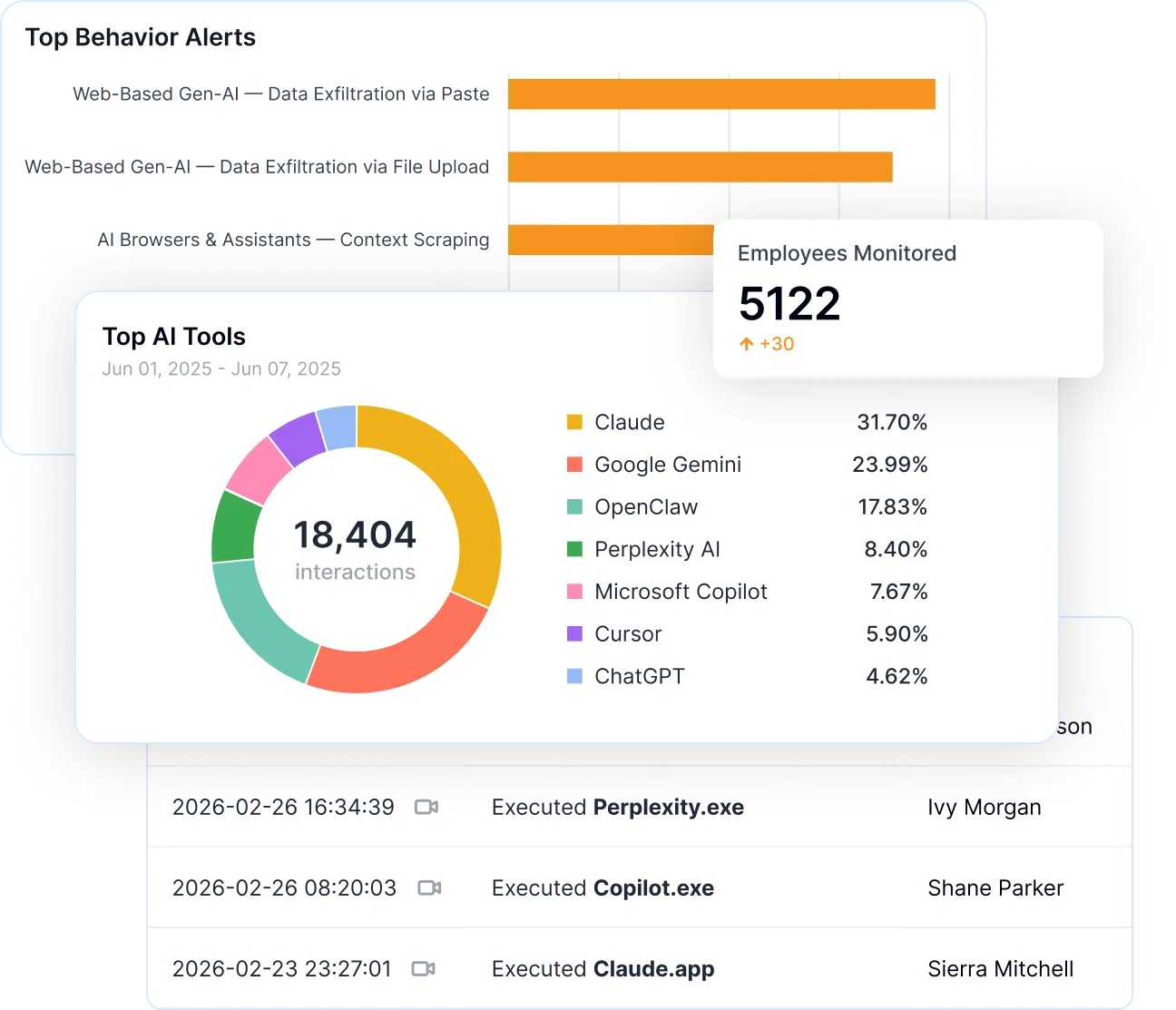Click the Context Scraping orange bar
The height and width of the screenshot is (1010, 1176).
click(611, 240)
